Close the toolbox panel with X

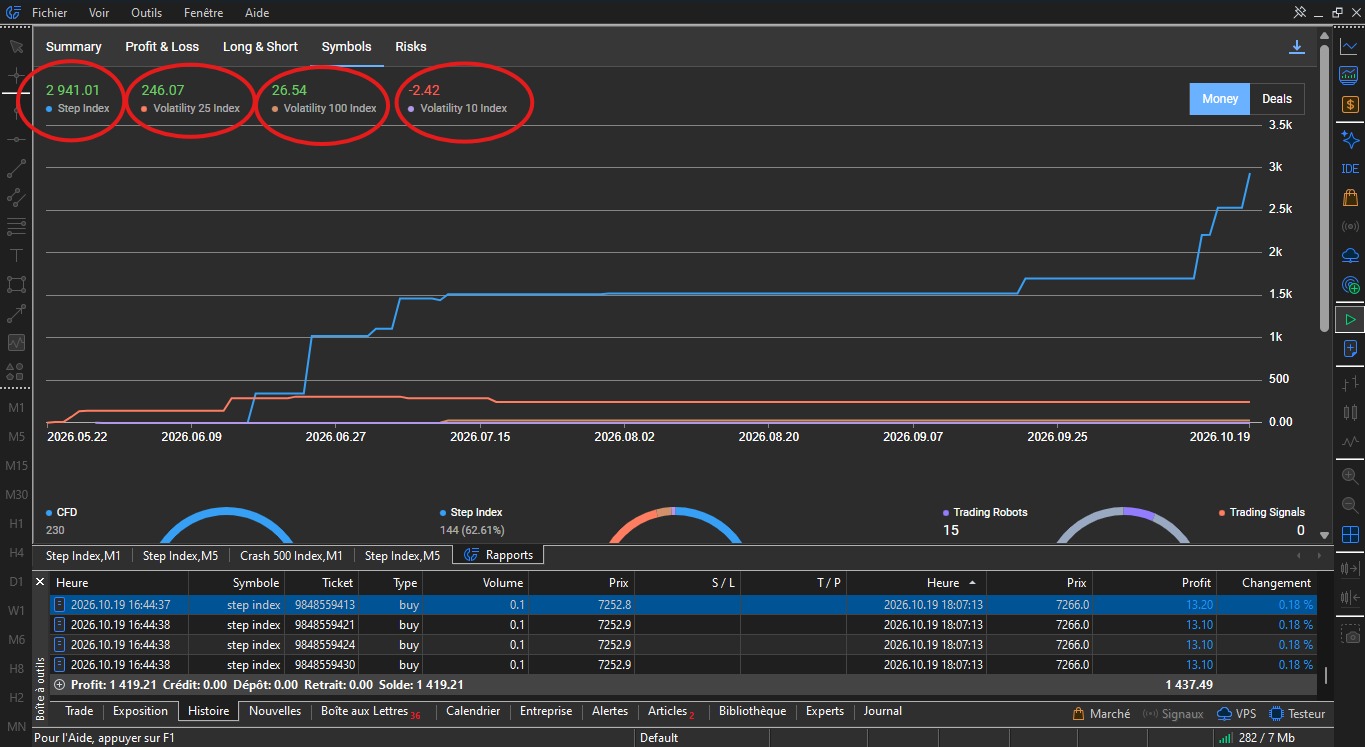click(40, 581)
